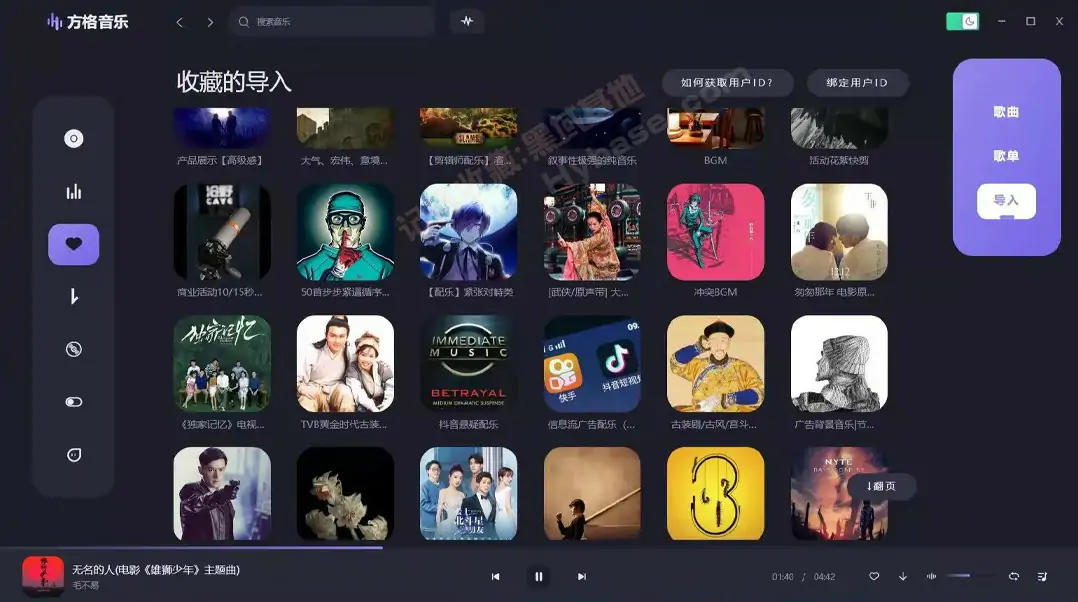Open the BGM playlist label

[715, 160]
